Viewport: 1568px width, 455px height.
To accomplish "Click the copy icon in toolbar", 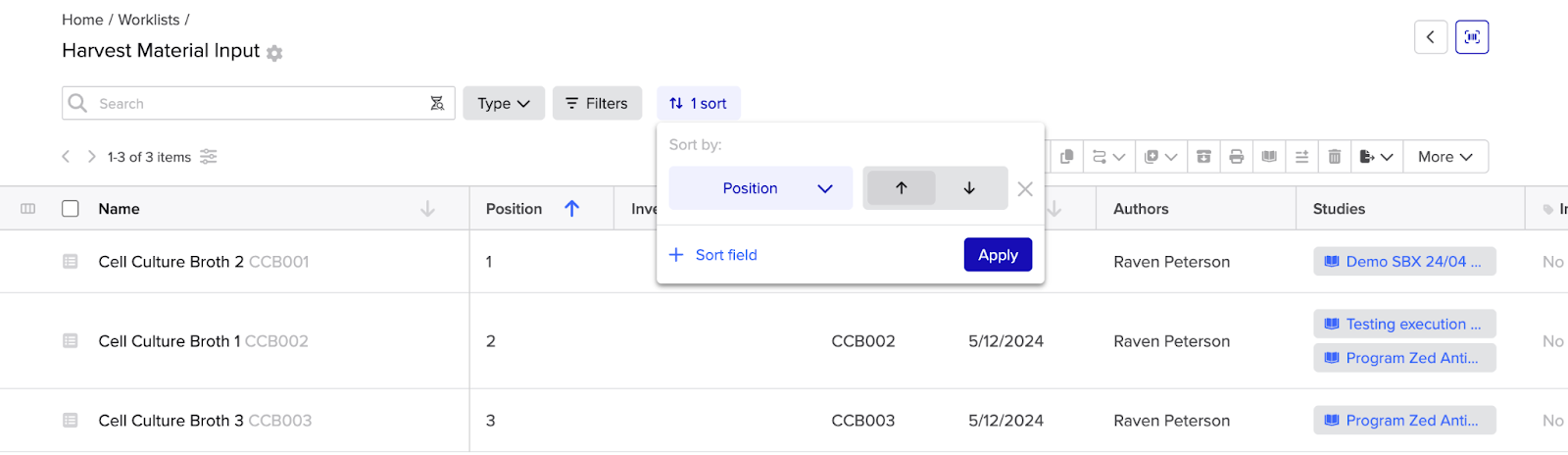I will [x=1067, y=157].
